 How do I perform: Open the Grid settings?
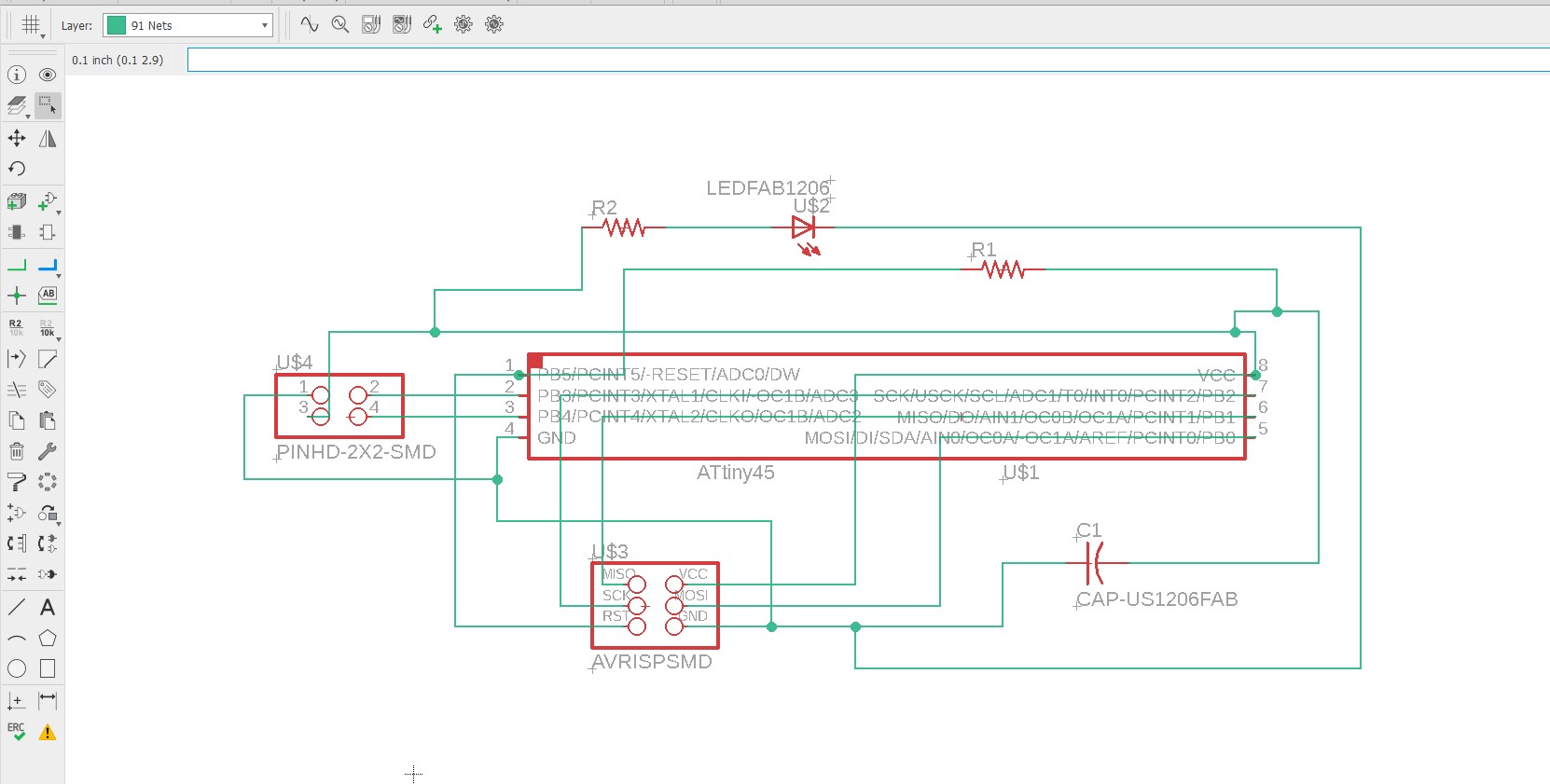pos(32,25)
